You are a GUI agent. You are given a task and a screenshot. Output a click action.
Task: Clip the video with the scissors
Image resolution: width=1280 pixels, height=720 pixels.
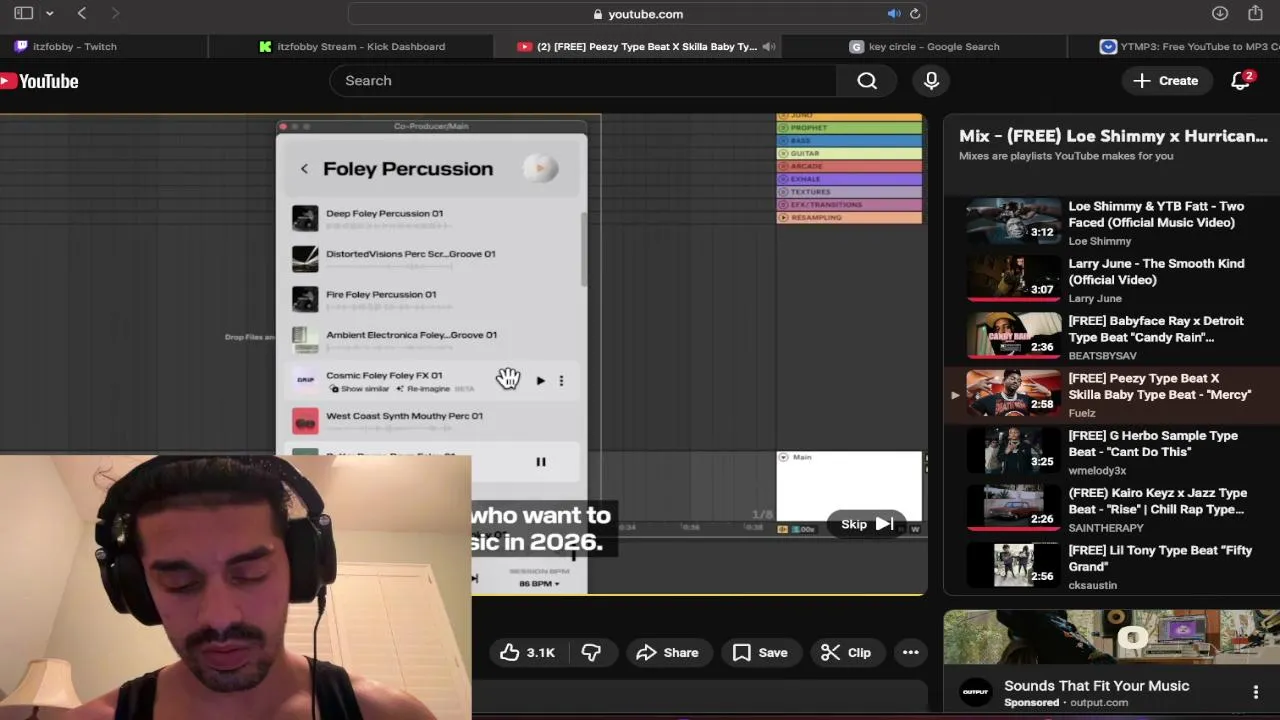point(846,652)
